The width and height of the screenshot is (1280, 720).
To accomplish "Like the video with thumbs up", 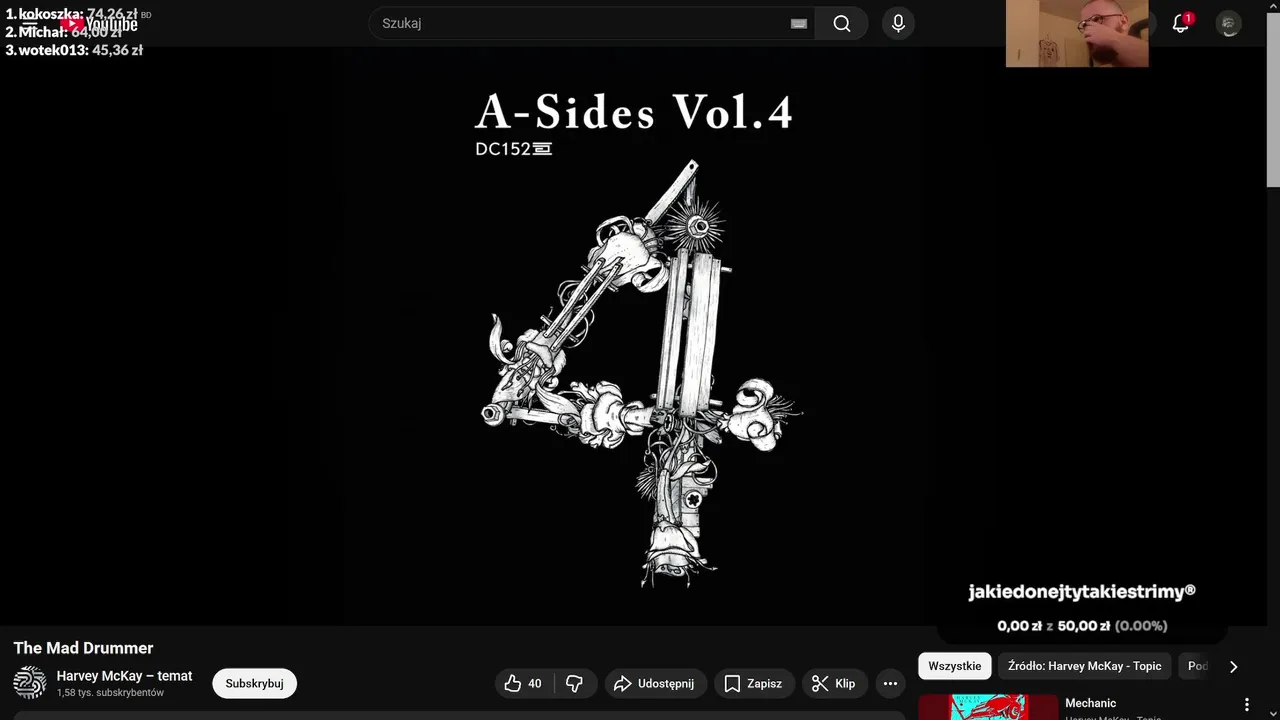I will coord(524,684).
